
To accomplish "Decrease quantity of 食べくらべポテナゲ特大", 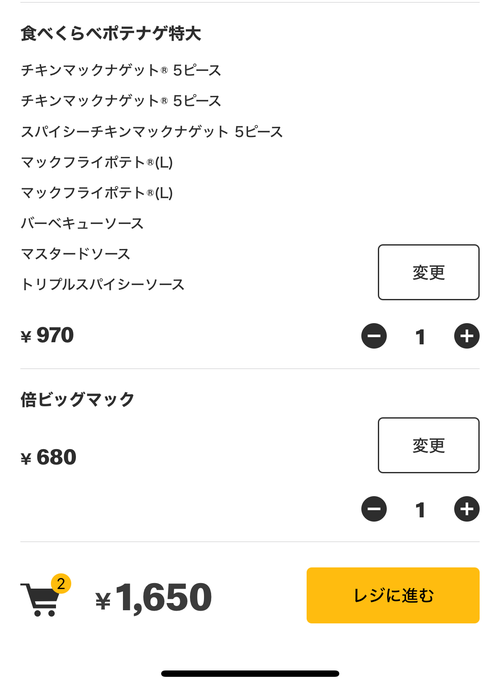I will pyautogui.click(x=374, y=336).
